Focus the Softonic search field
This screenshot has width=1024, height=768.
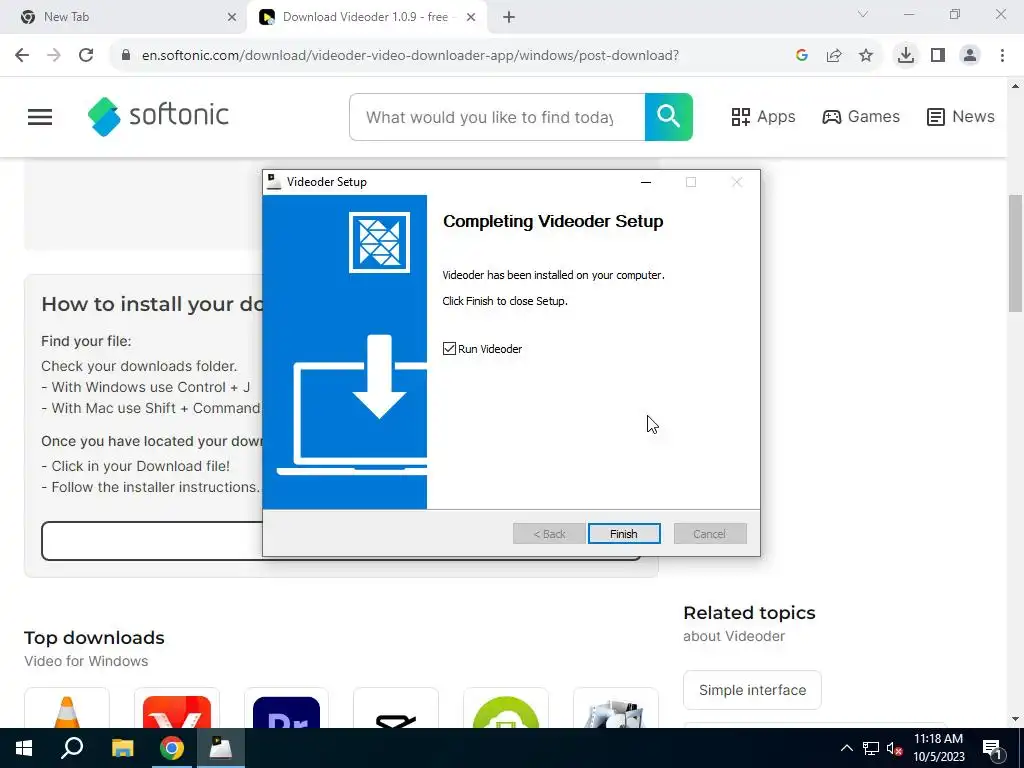(497, 117)
